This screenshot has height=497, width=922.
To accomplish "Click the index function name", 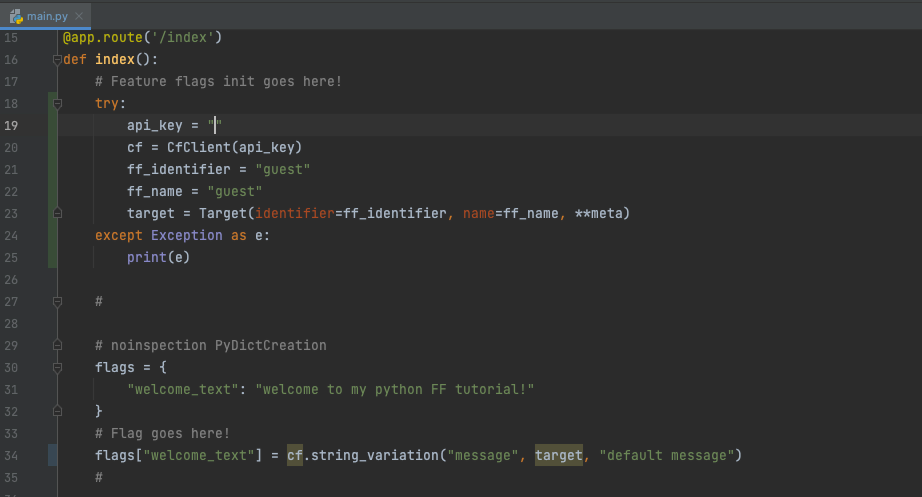I will pos(115,59).
